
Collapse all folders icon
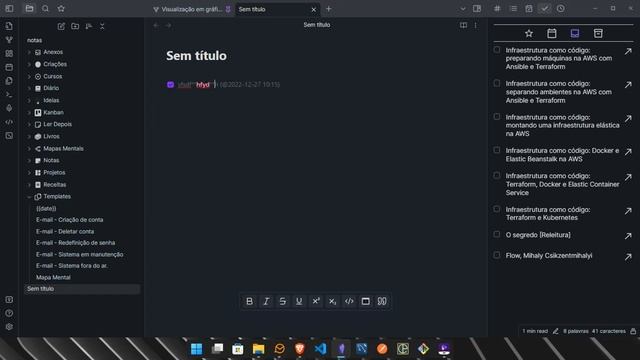102,26
